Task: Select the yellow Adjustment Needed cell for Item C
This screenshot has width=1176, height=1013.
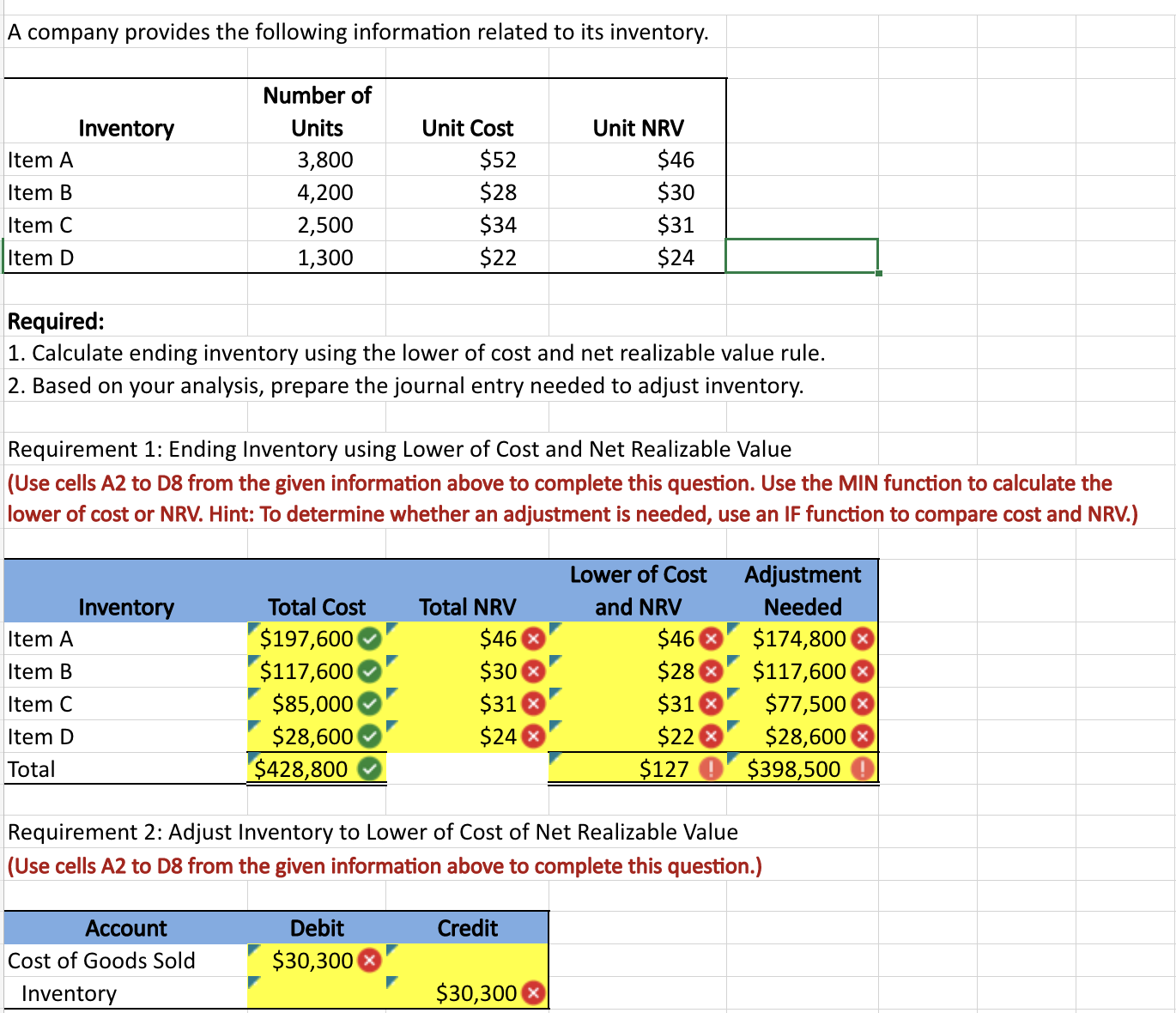Action: 803,704
